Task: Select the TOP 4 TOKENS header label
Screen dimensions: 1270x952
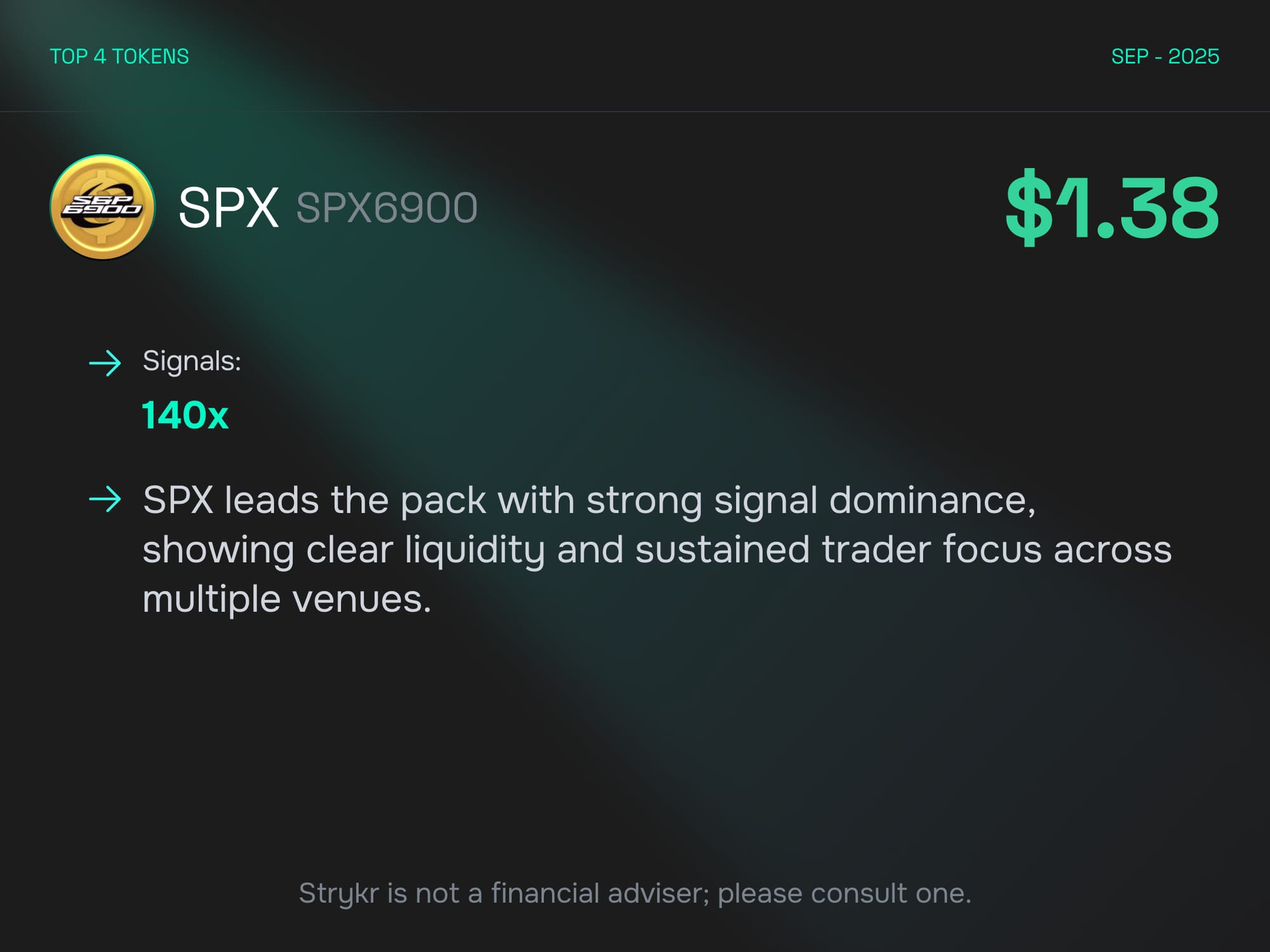Action: pyautogui.click(x=119, y=56)
